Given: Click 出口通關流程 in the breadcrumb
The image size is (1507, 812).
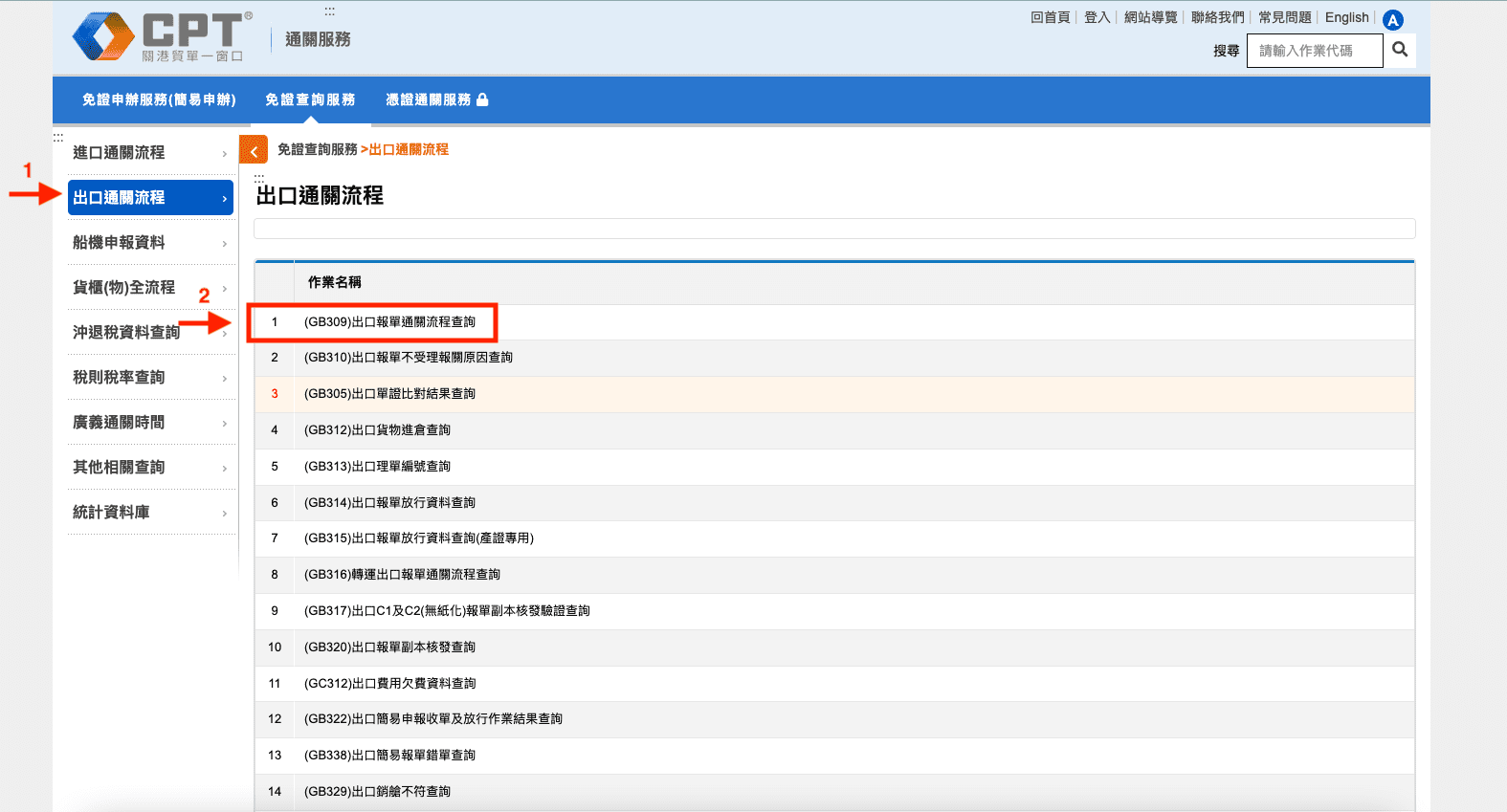Looking at the screenshot, I should (409, 149).
